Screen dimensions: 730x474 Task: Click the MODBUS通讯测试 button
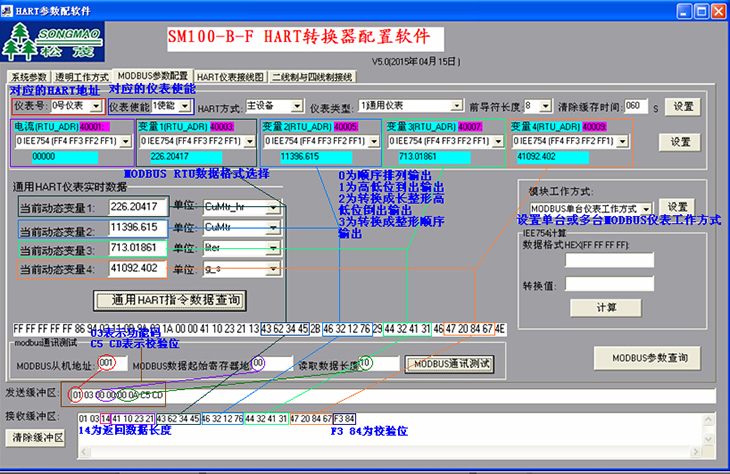pos(449,364)
